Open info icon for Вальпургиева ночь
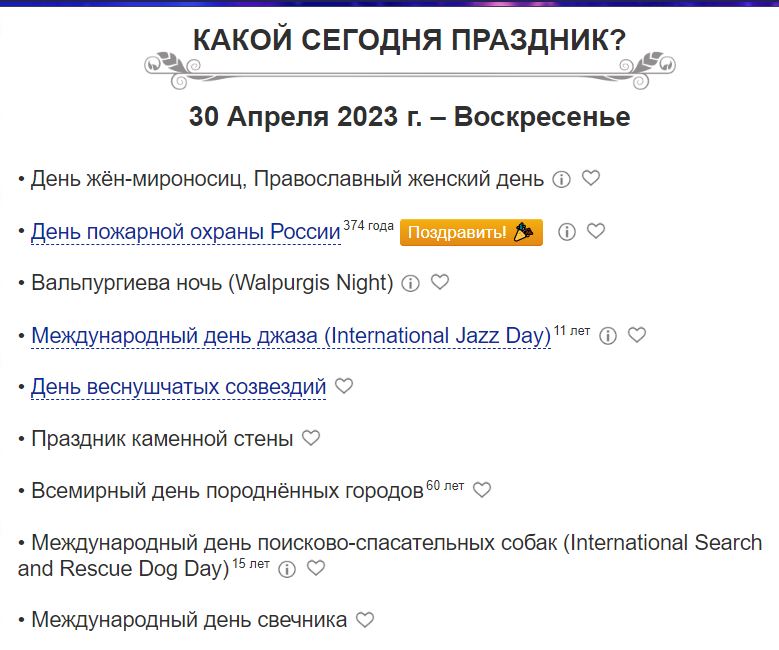The image size is (779, 650). 410,283
